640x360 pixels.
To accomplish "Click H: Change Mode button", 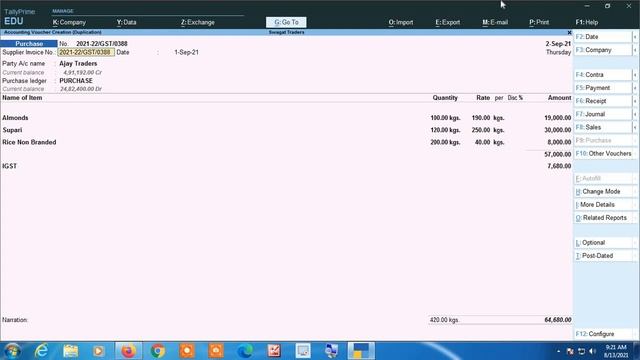I will 604,191.
